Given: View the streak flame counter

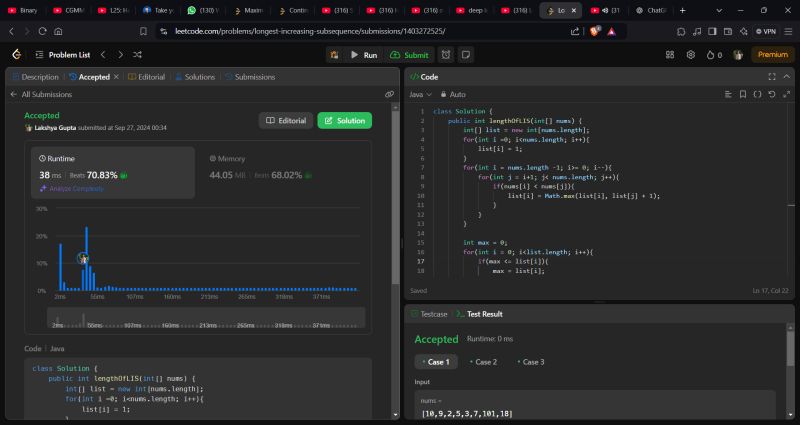Looking at the screenshot, I should click(x=714, y=55).
